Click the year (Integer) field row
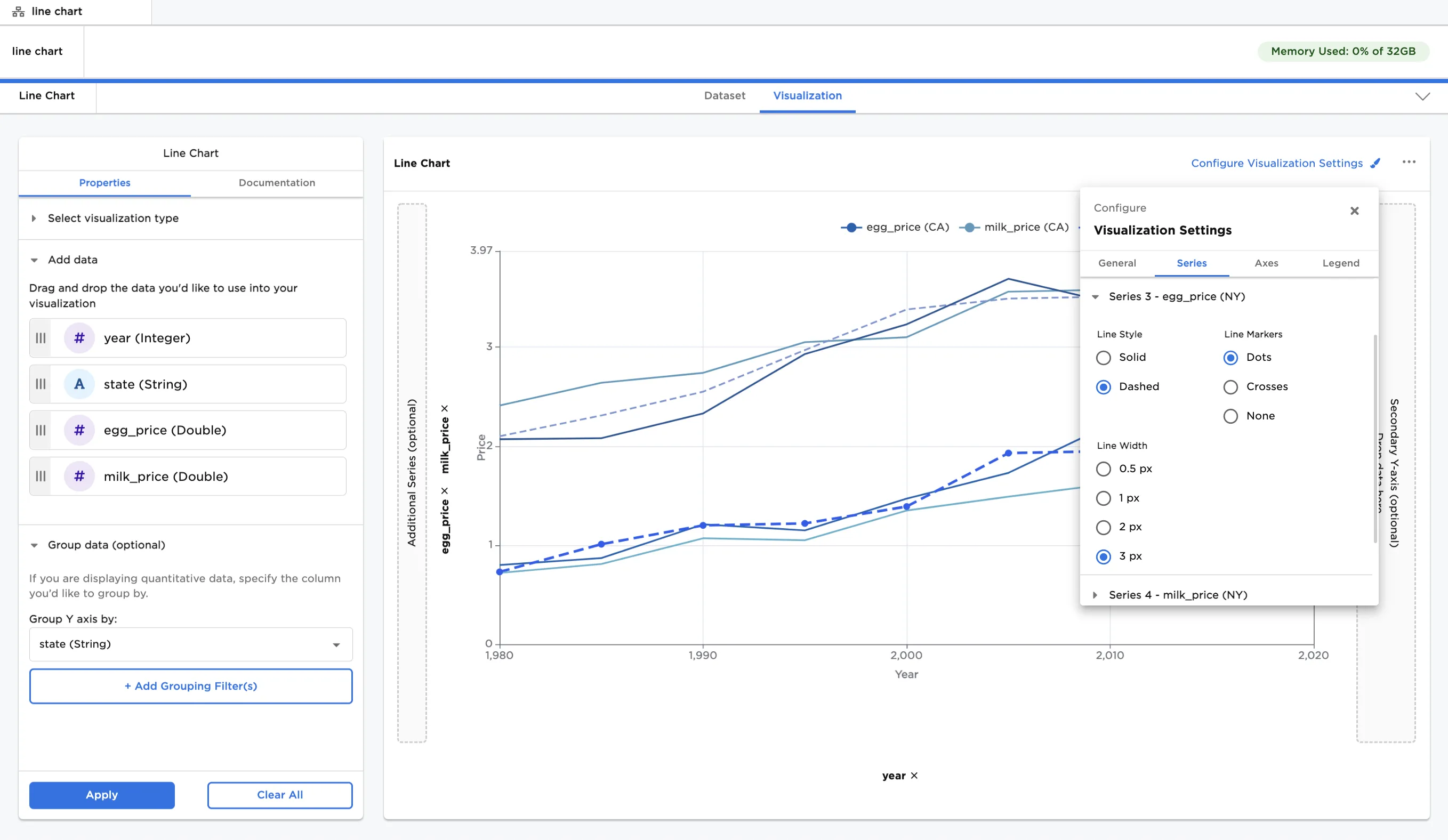Screen dimensions: 1448x840 pos(188,338)
